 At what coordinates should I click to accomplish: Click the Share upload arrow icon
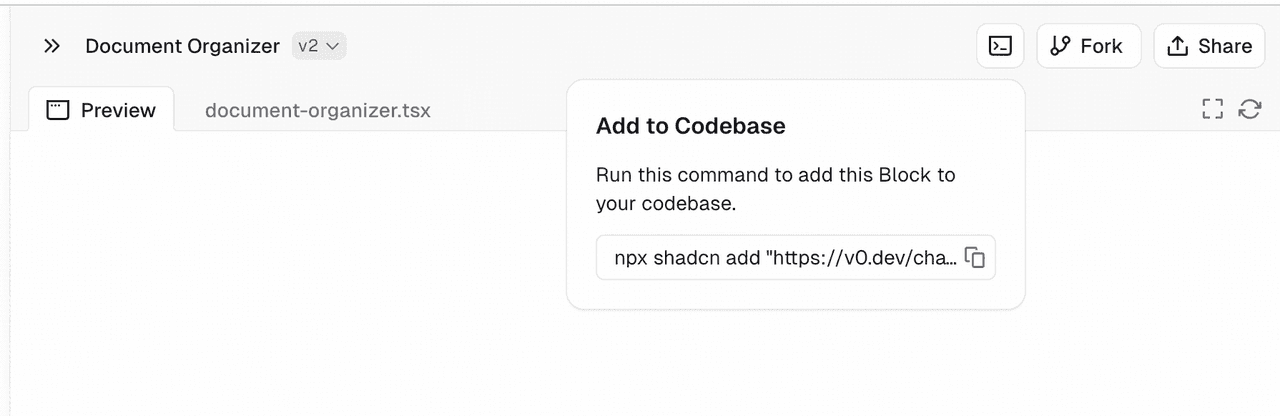point(1178,46)
